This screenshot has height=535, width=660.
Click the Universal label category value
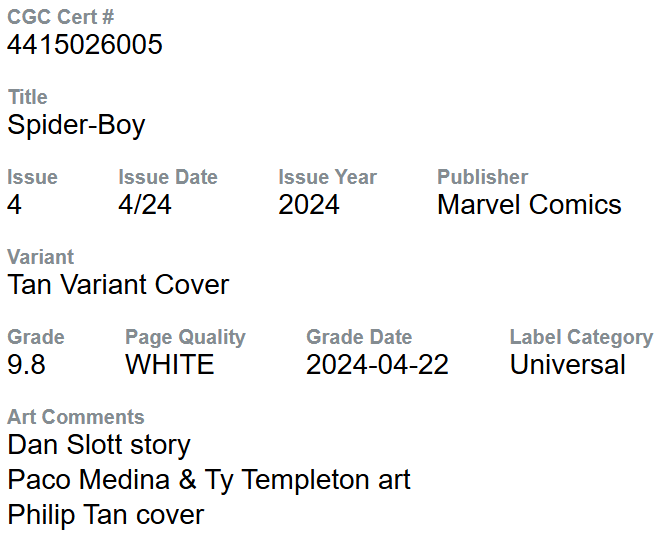pyautogui.click(x=567, y=365)
